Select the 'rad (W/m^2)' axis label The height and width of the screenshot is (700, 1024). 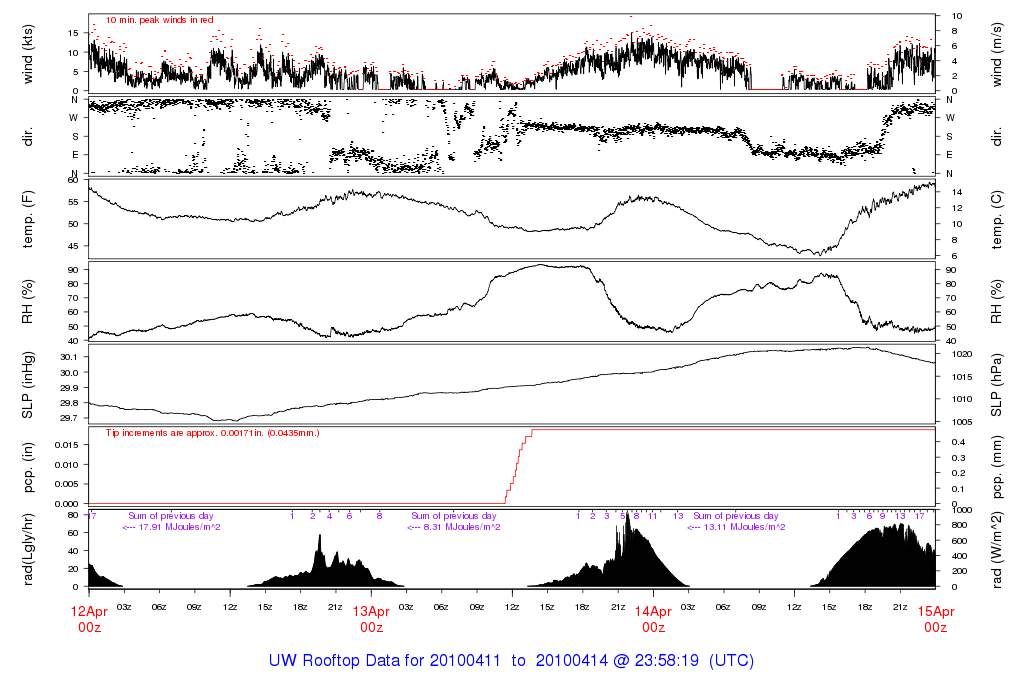click(x=997, y=550)
